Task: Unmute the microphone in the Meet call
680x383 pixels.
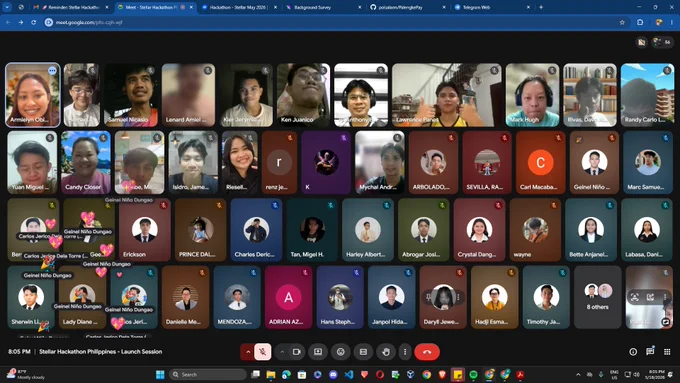Action: pos(262,352)
